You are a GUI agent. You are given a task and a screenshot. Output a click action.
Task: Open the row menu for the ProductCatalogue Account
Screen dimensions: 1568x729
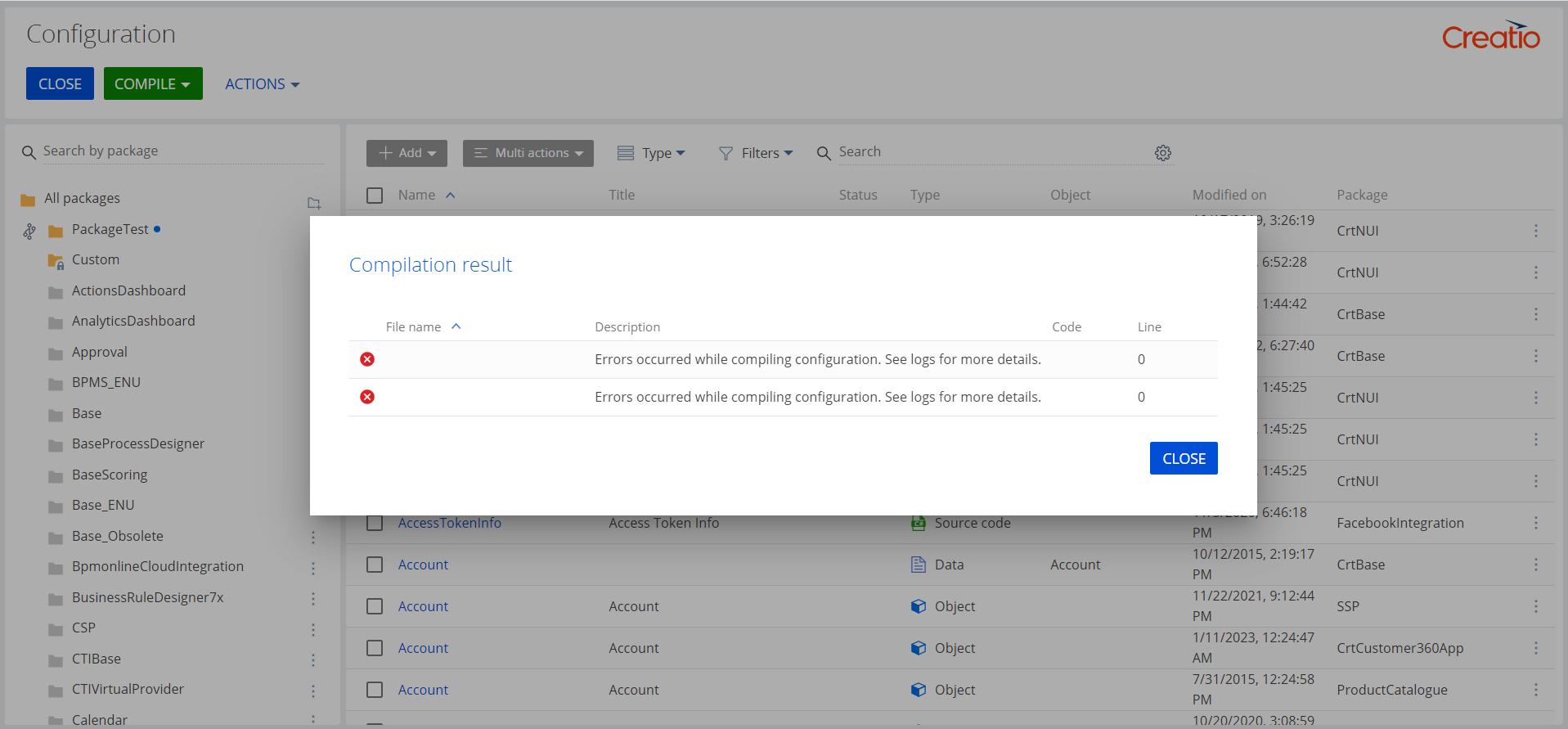pyautogui.click(x=1535, y=690)
